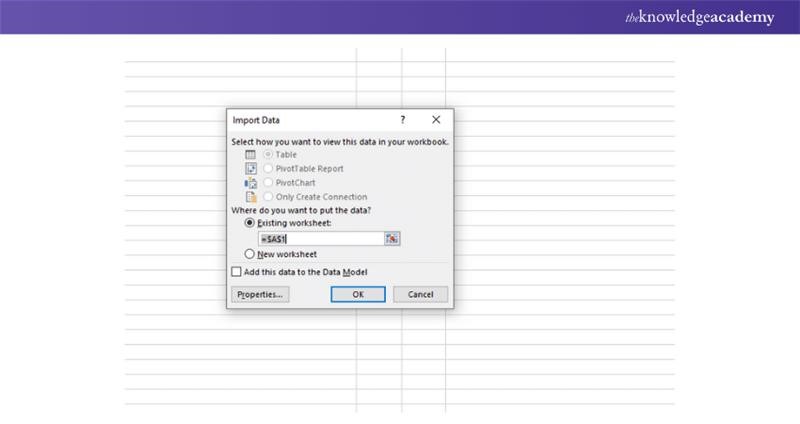This screenshot has height=424, width=800.
Task: Open the Properties dialog button
Action: 260,294
